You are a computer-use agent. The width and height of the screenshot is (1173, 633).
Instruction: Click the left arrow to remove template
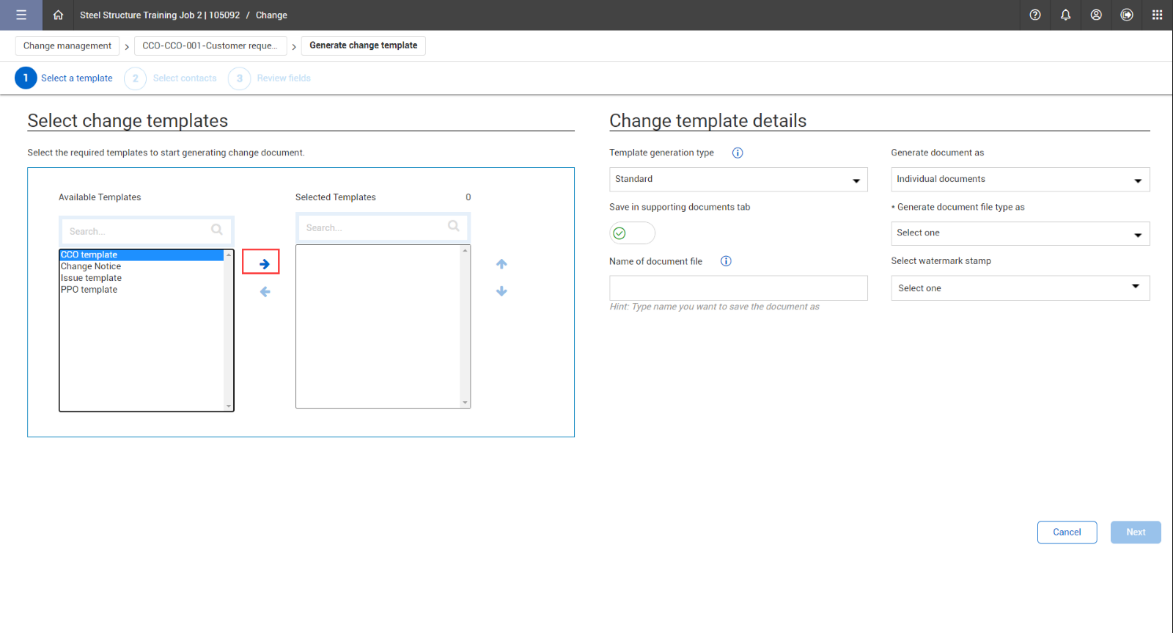(264, 292)
